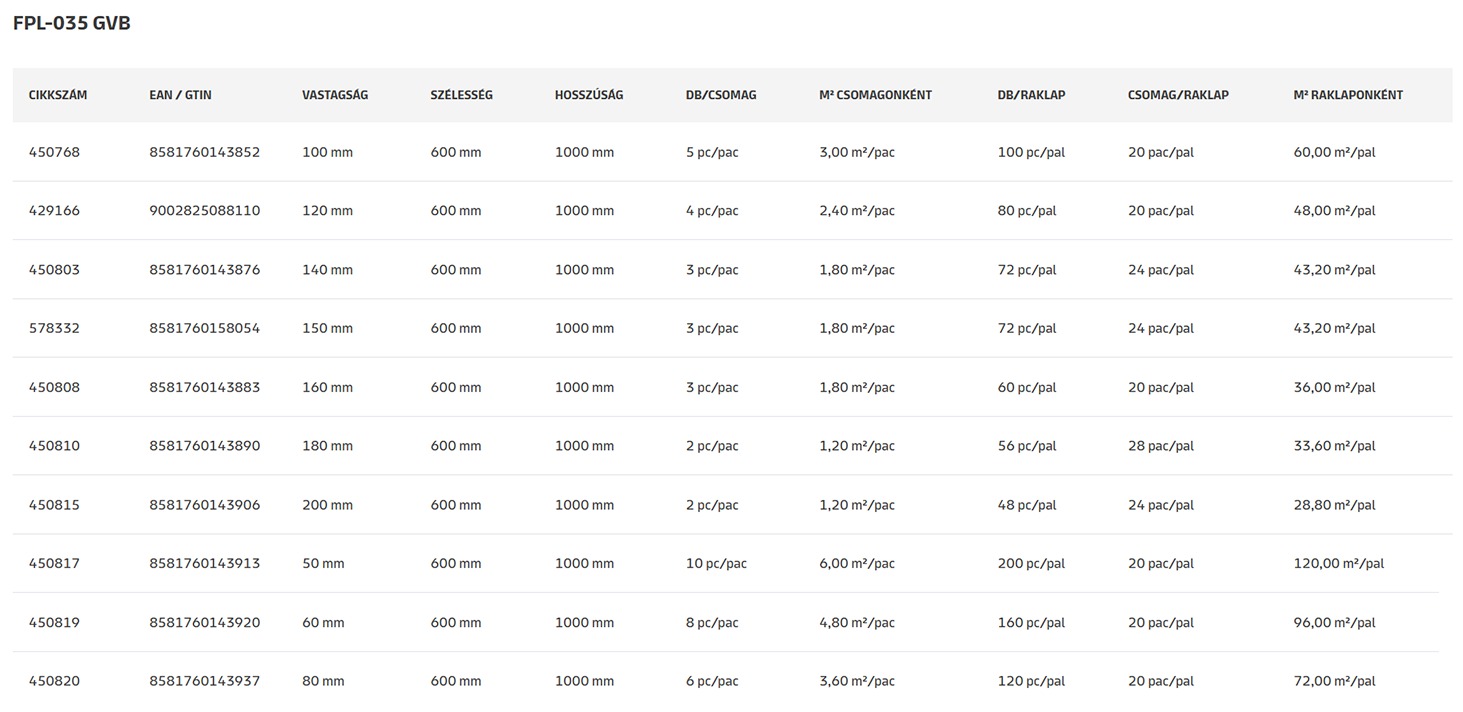Select the DB/RAKLAP column header
This screenshot has height=712, width=1463.
click(1031, 95)
